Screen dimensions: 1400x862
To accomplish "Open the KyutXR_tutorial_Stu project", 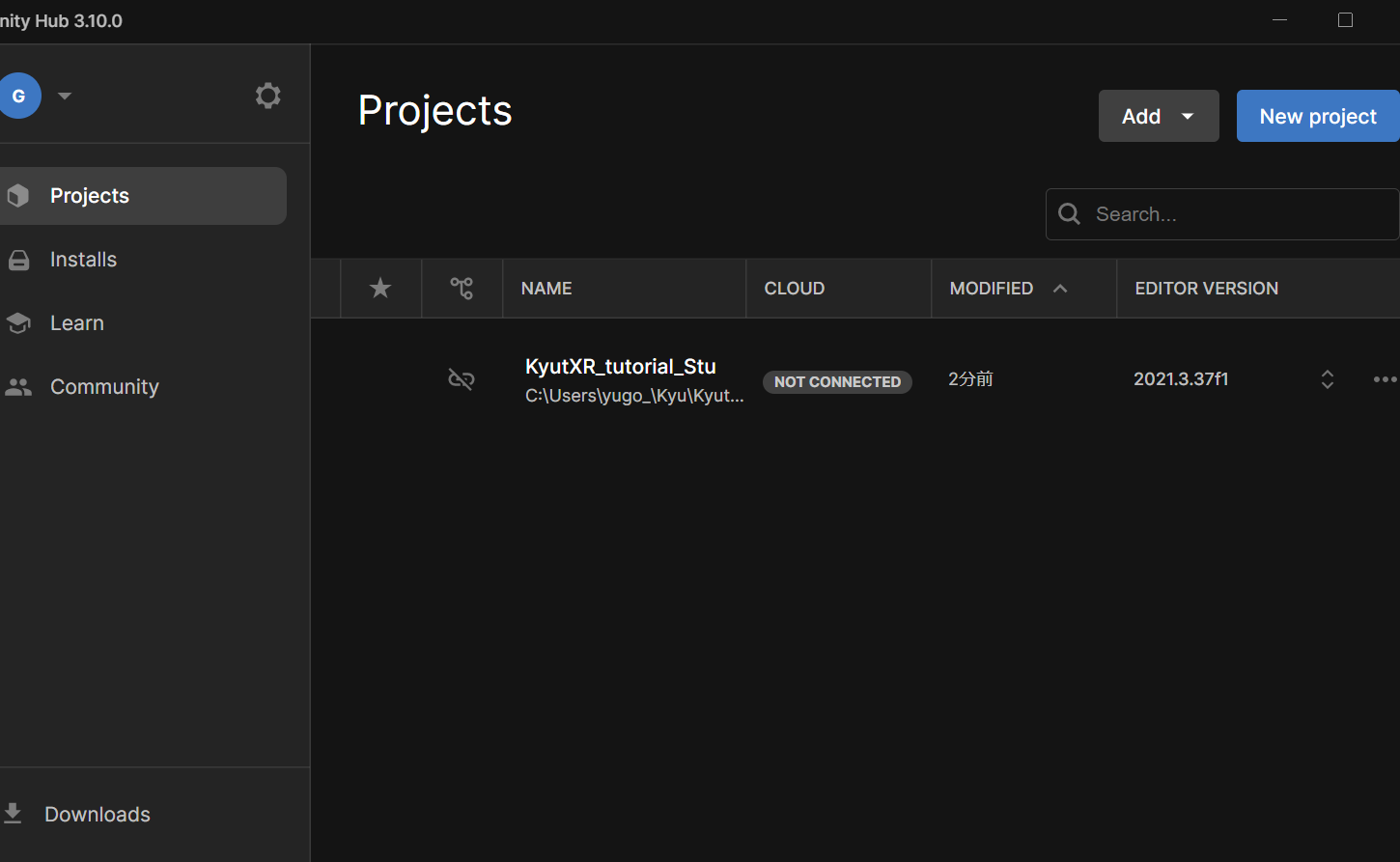I will (x=621, y=366).
